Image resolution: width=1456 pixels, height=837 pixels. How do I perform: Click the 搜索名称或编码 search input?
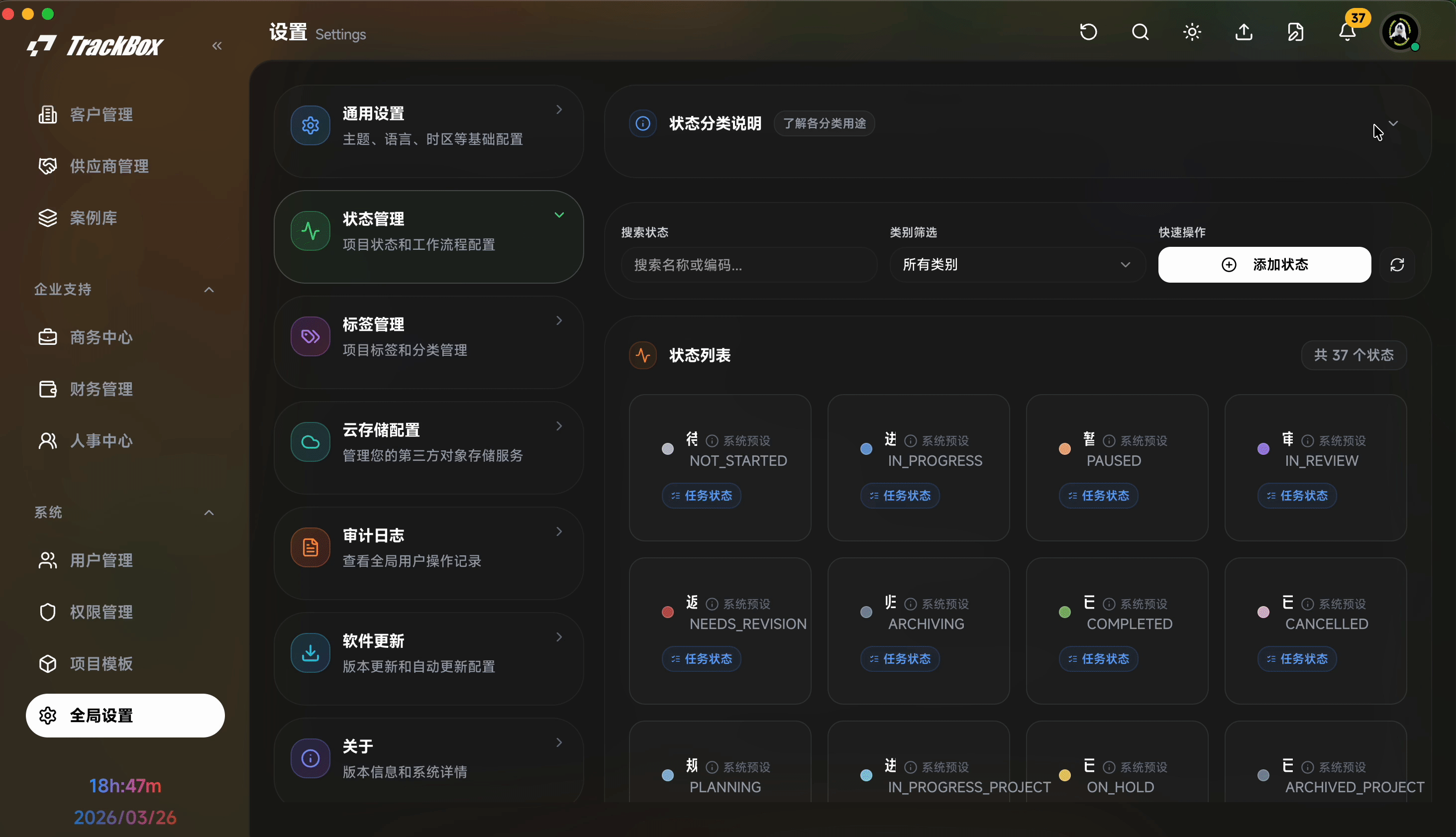click(749, 264)
